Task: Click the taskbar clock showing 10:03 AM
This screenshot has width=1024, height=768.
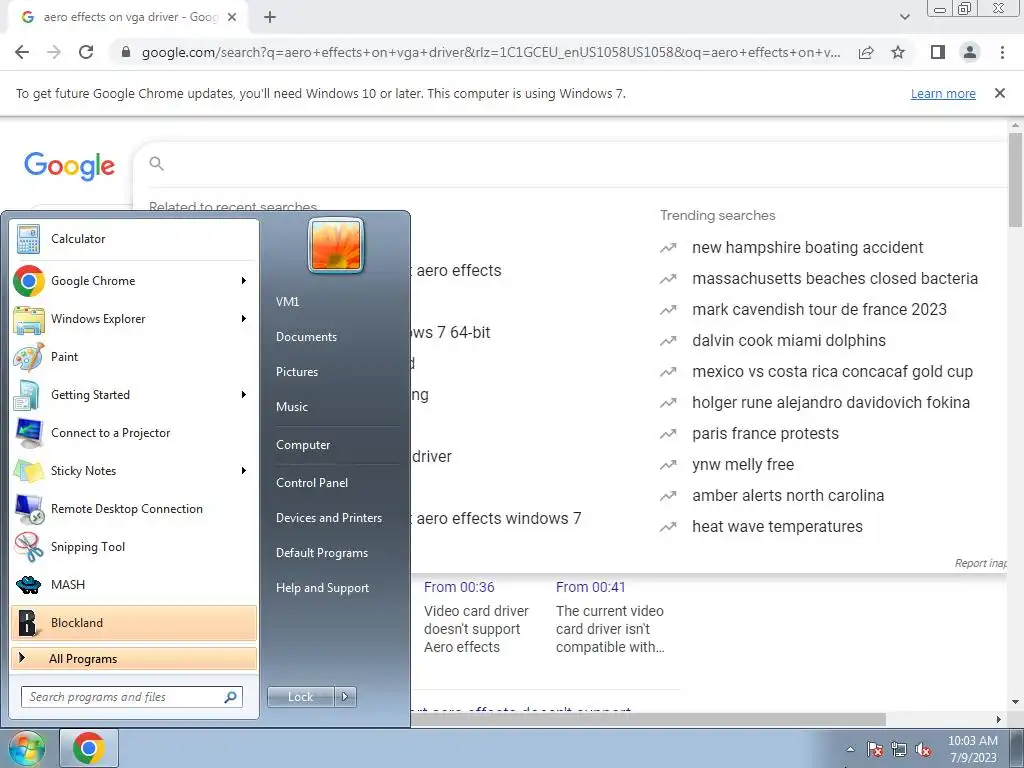Action: (972, 749)
